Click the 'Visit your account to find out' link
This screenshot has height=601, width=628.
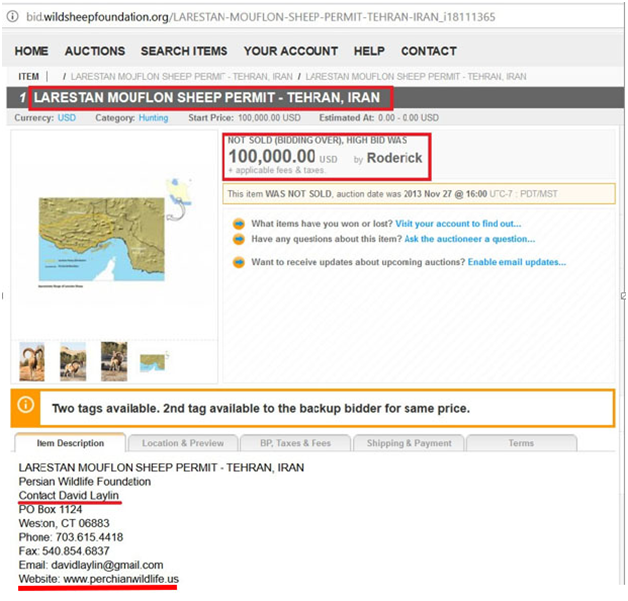coord(457,224)
